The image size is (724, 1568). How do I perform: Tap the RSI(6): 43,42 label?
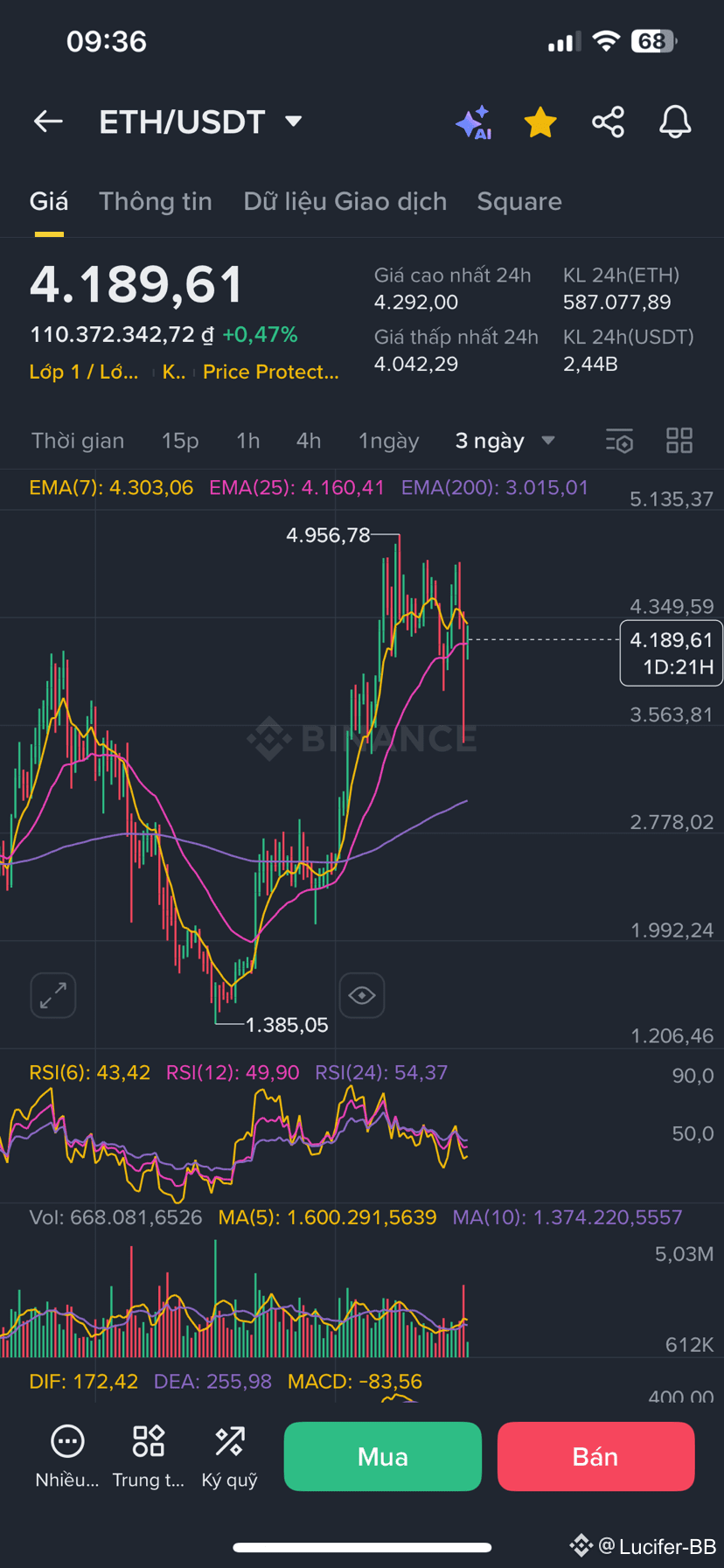pyautogui.click(x=90, y=1072)
